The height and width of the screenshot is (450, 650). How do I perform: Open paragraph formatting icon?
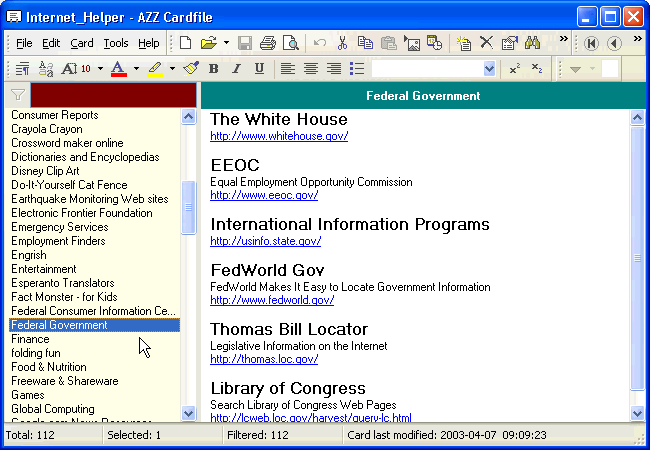[x=22, y=68]
